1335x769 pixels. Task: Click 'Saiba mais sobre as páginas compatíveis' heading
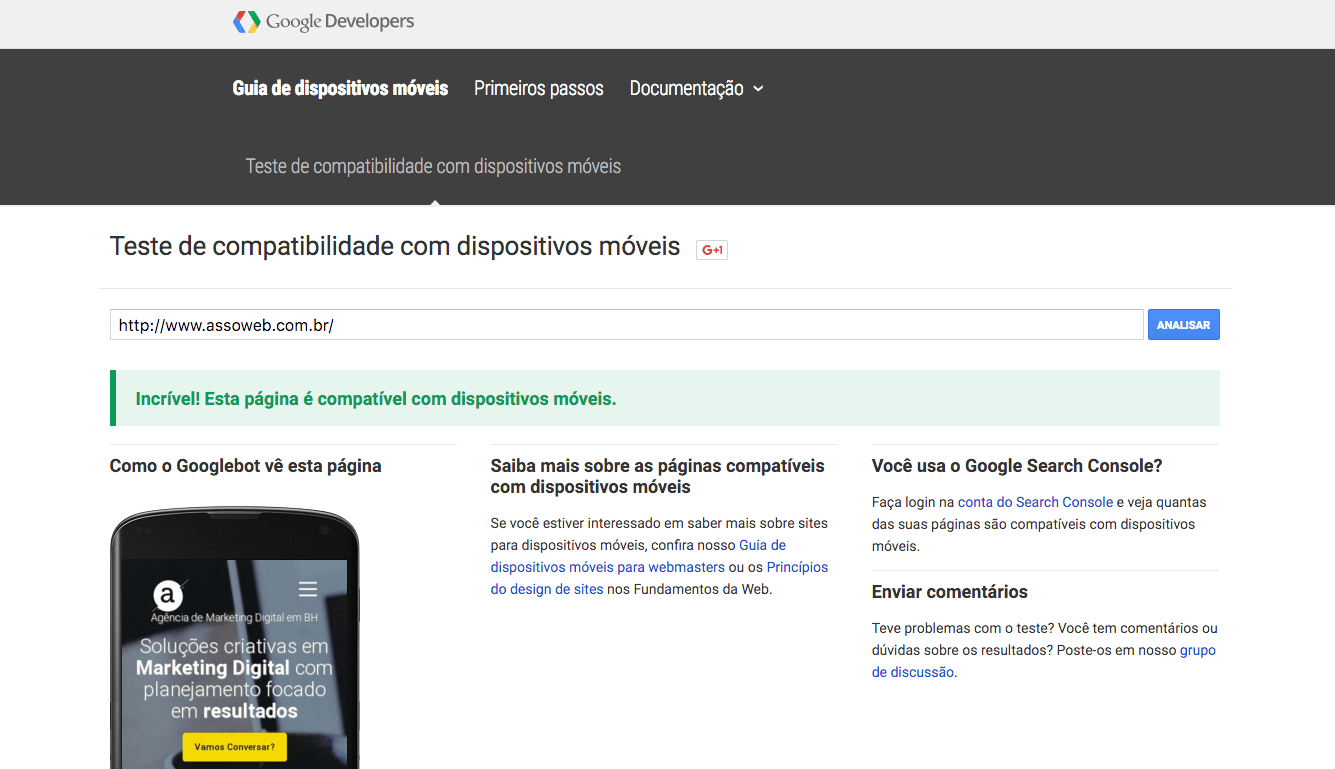[657, 477]
